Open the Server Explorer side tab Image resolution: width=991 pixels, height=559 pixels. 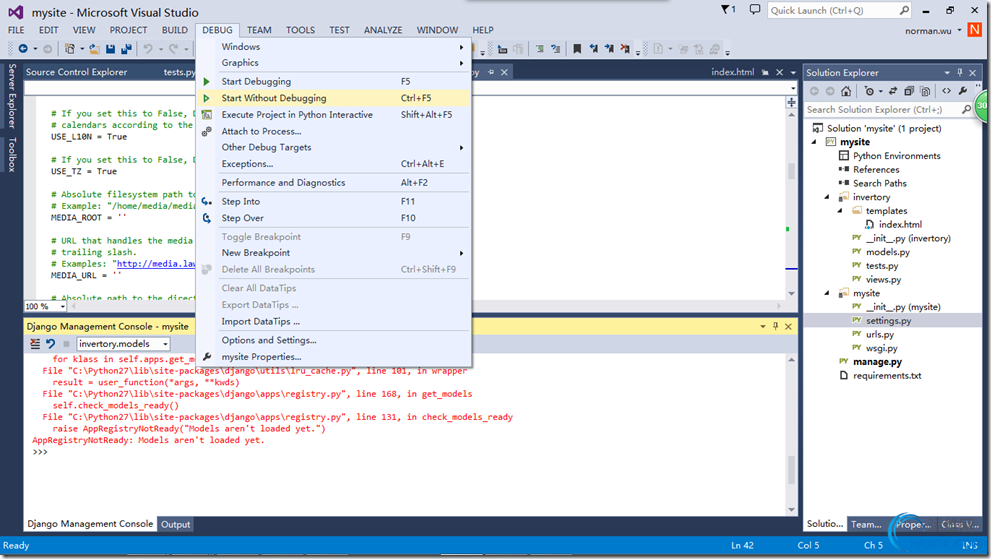pos(11,96)
